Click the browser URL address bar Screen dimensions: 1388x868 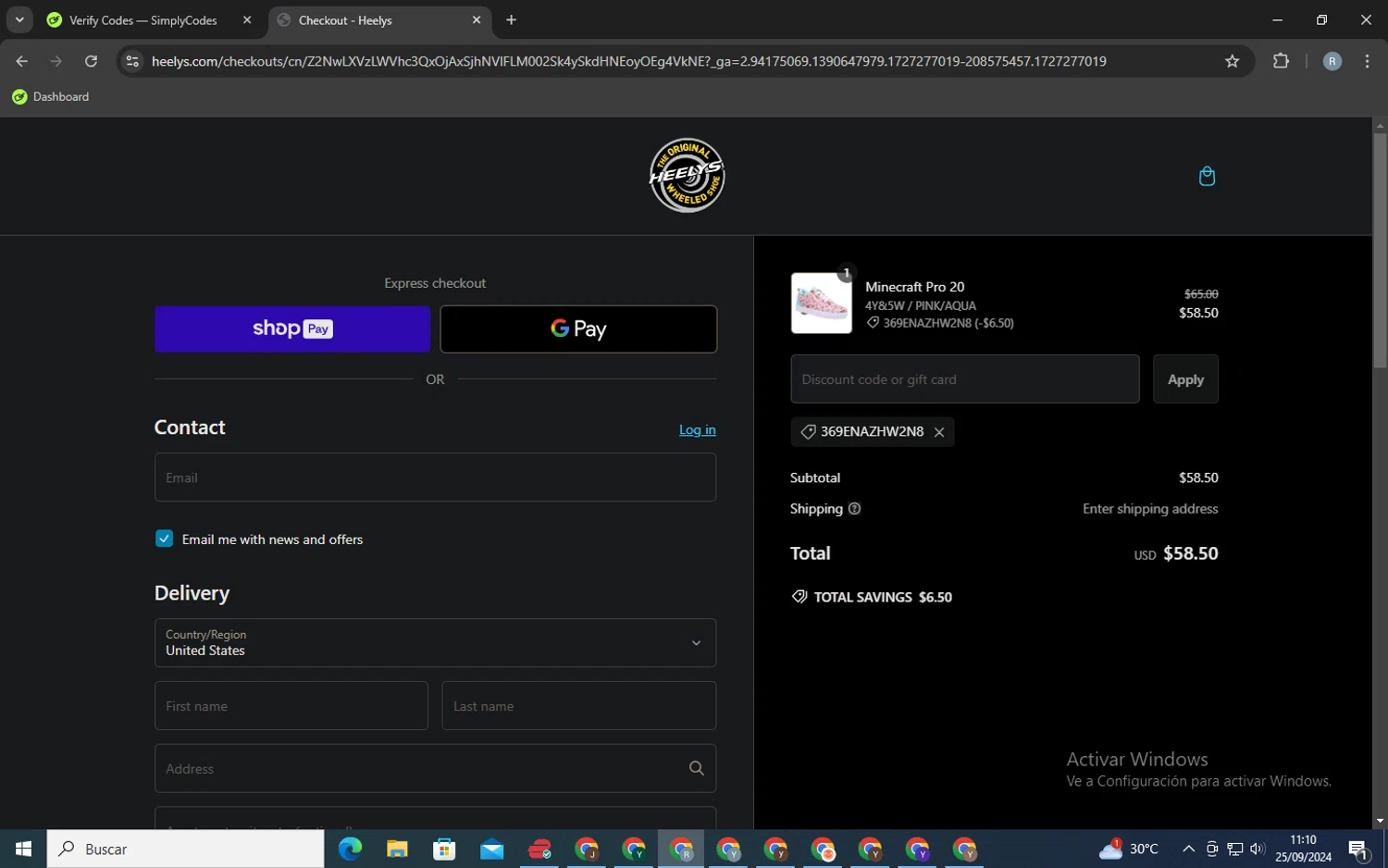point(629,61)
